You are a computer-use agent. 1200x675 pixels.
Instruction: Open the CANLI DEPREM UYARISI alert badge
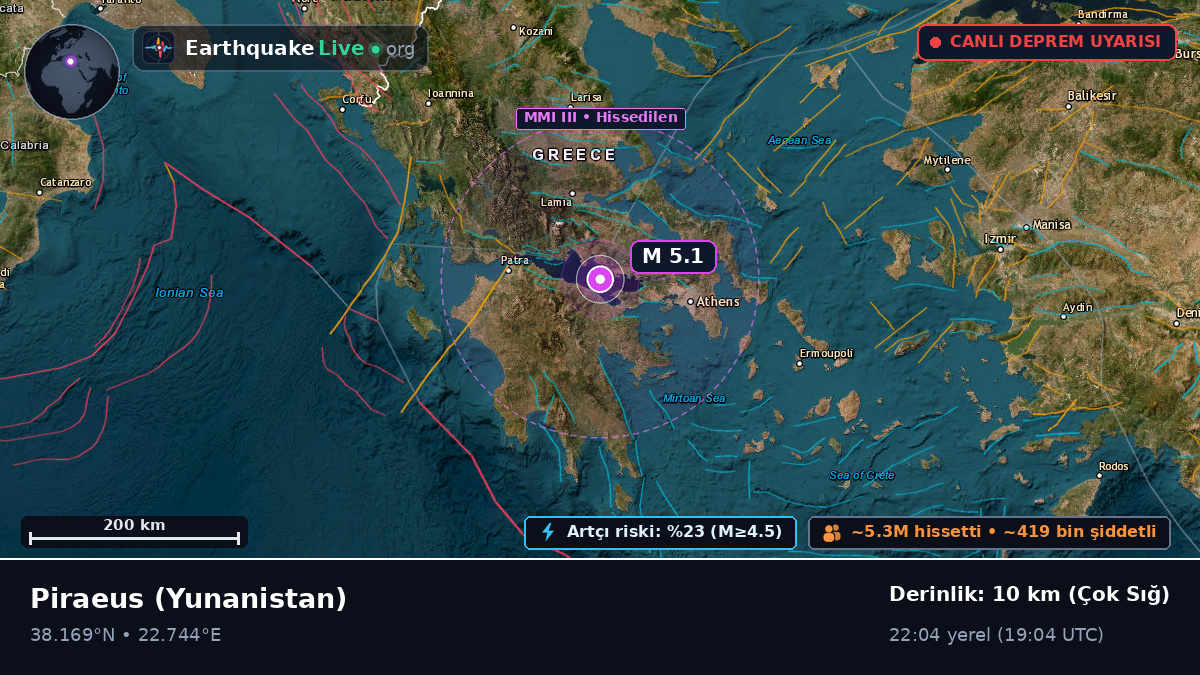(1046, 42)
